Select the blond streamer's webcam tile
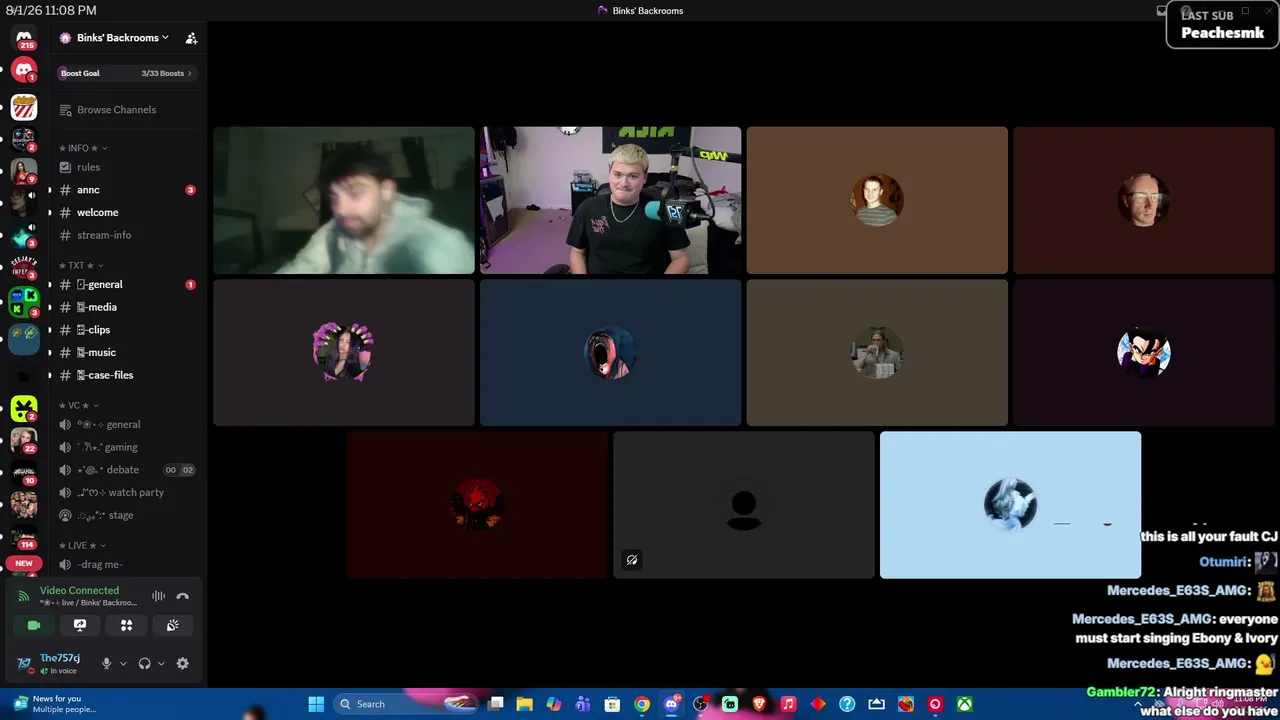 611,200
